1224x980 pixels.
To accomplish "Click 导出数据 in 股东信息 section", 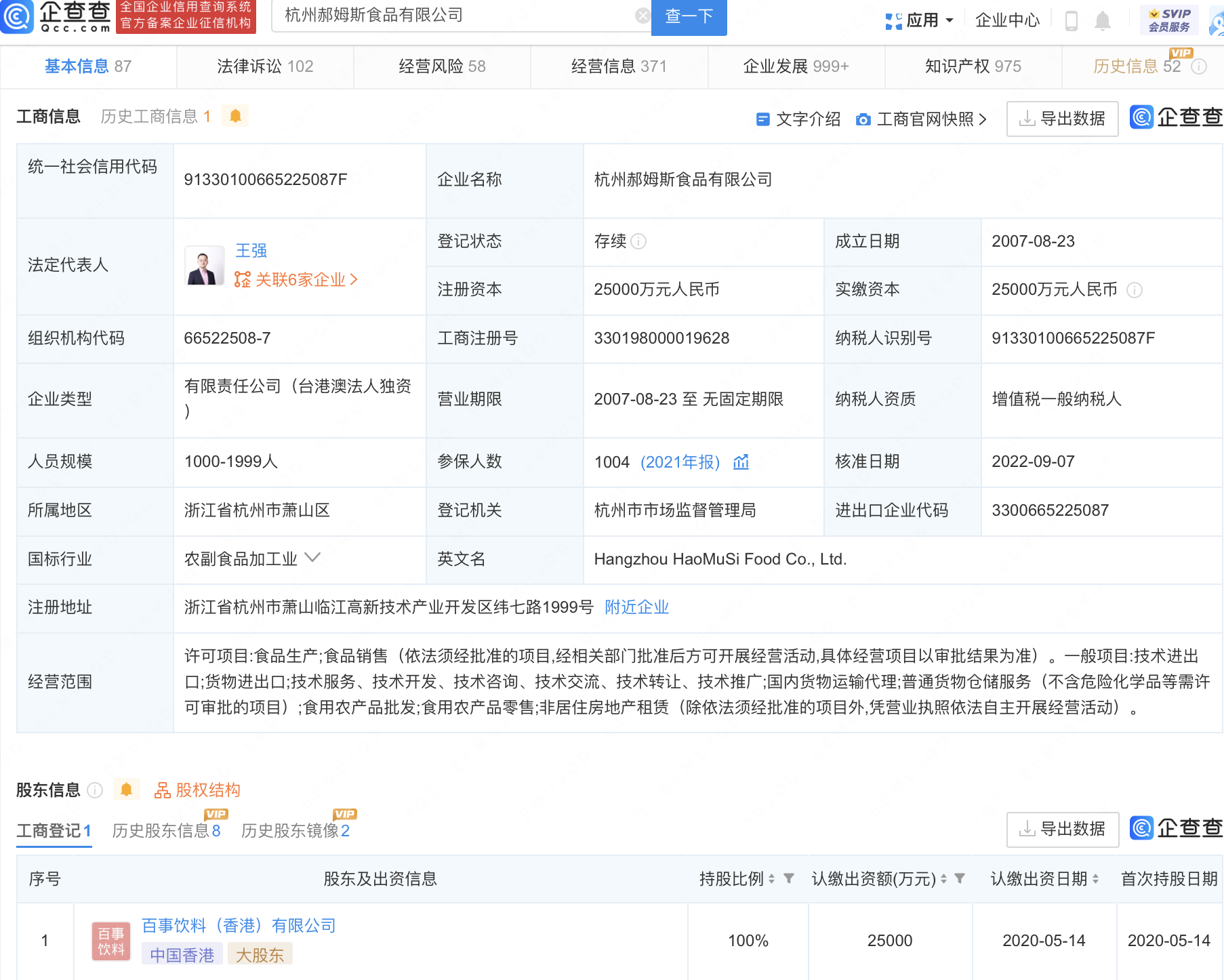I will click(x=1063, y=829).
